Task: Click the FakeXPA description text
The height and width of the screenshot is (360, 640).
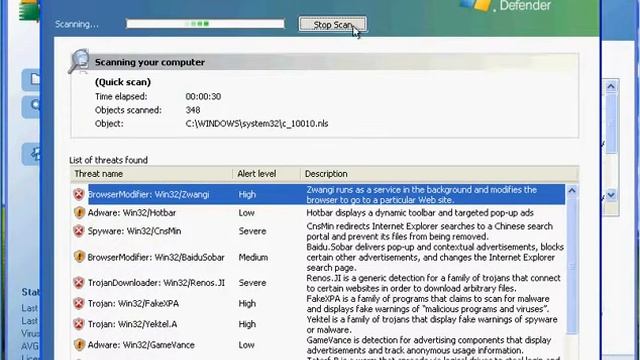Action: (x=428, y=304)
